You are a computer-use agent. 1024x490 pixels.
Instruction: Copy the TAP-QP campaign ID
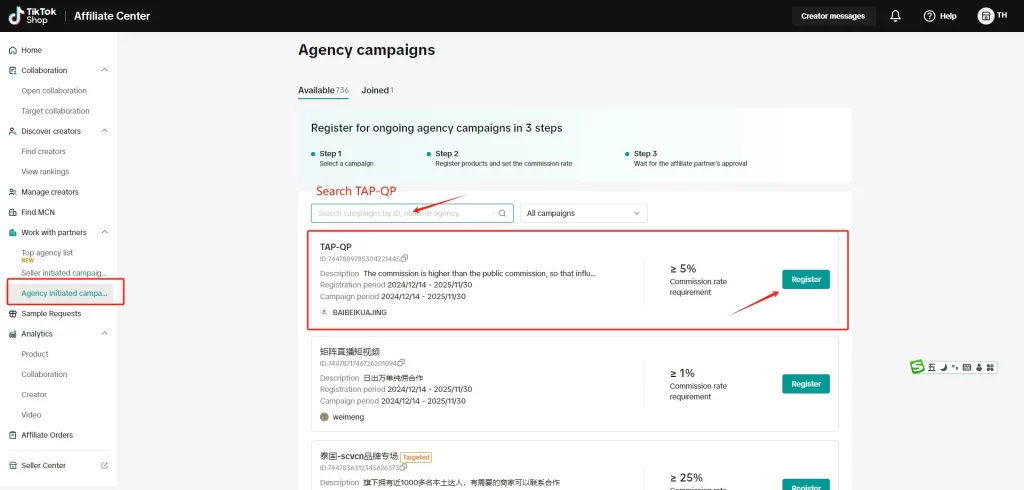point(404,258)
